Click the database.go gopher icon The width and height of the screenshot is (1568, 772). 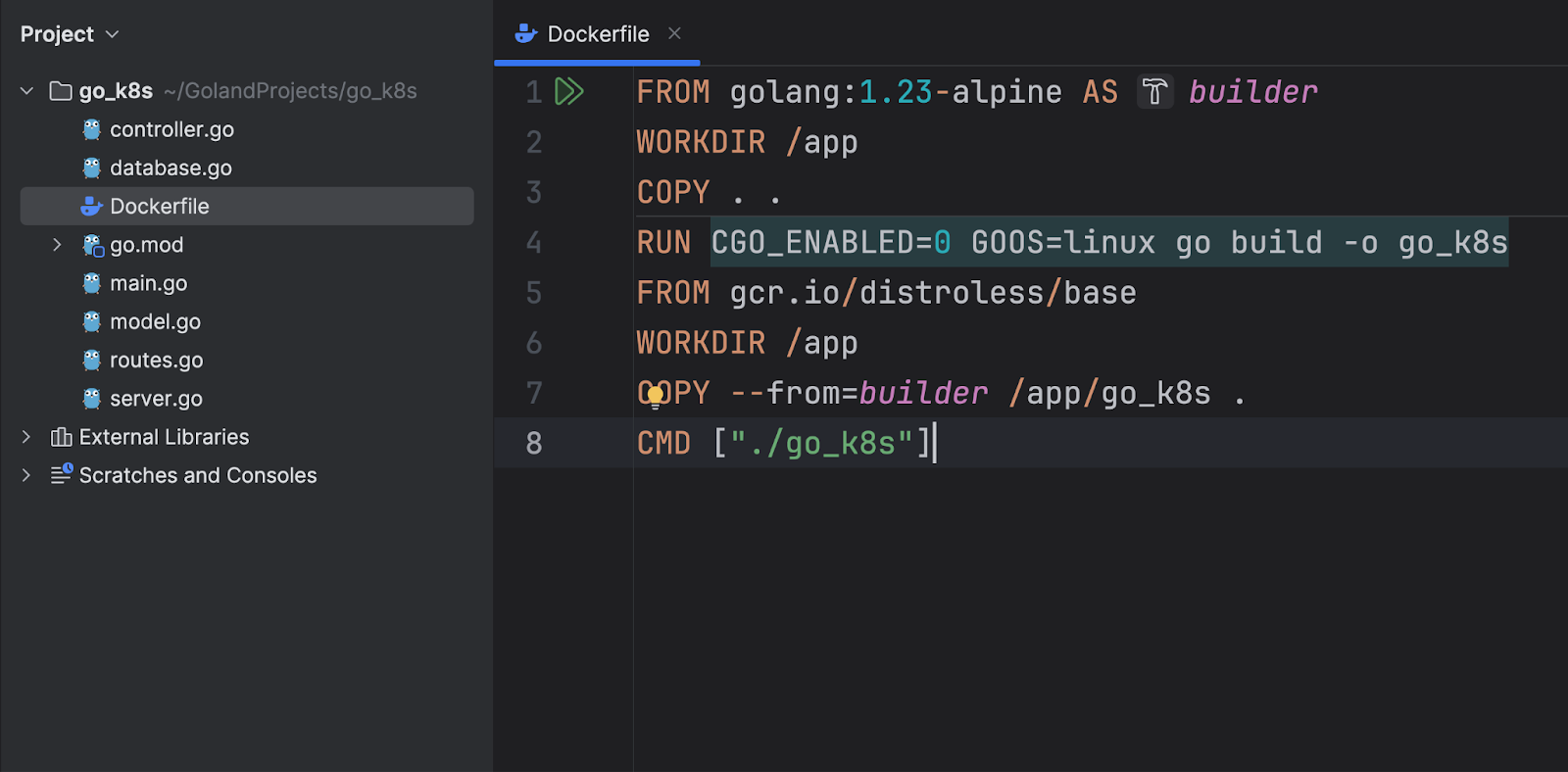click(92, 168)
